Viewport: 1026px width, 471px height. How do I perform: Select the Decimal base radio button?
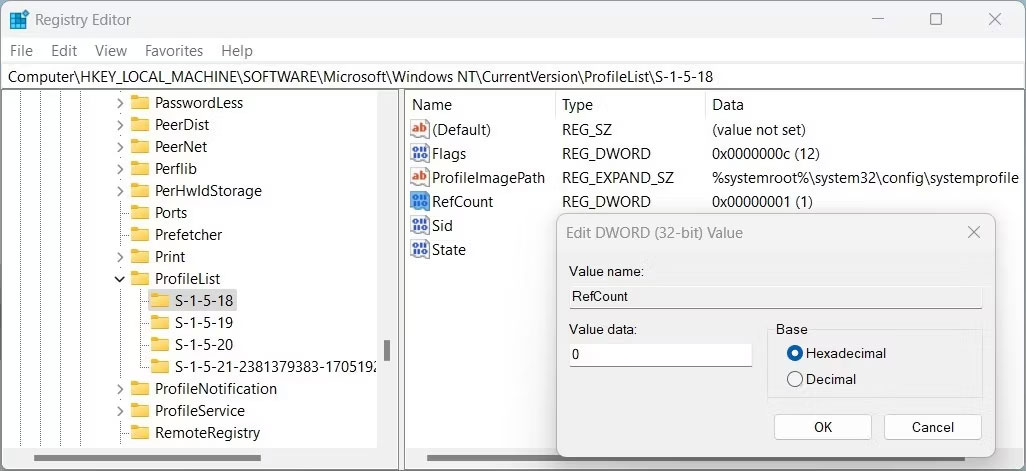coord(795,379)
